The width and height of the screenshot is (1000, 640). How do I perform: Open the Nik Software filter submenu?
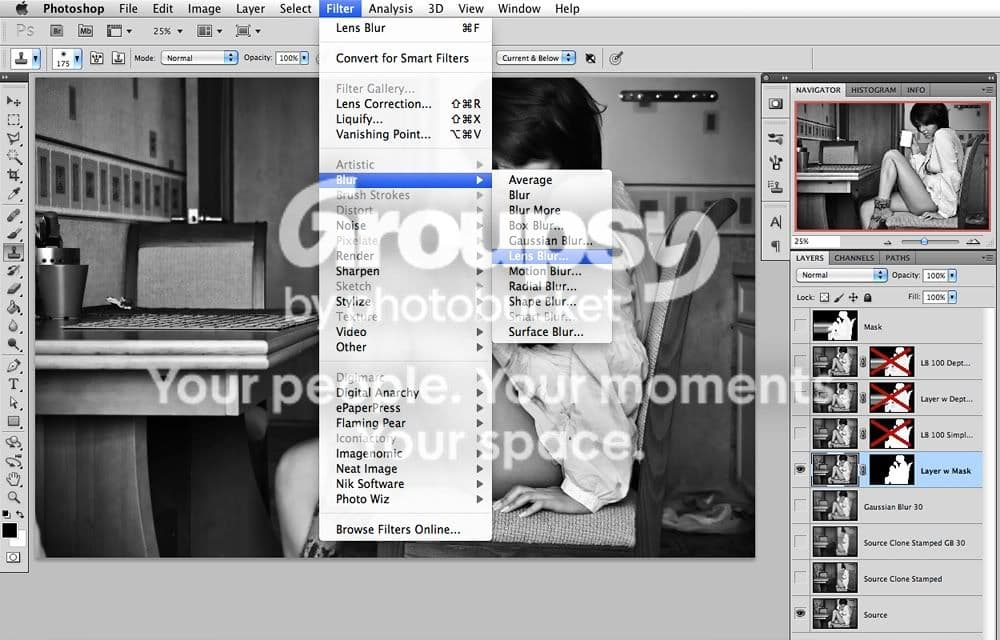pos(406,484)
